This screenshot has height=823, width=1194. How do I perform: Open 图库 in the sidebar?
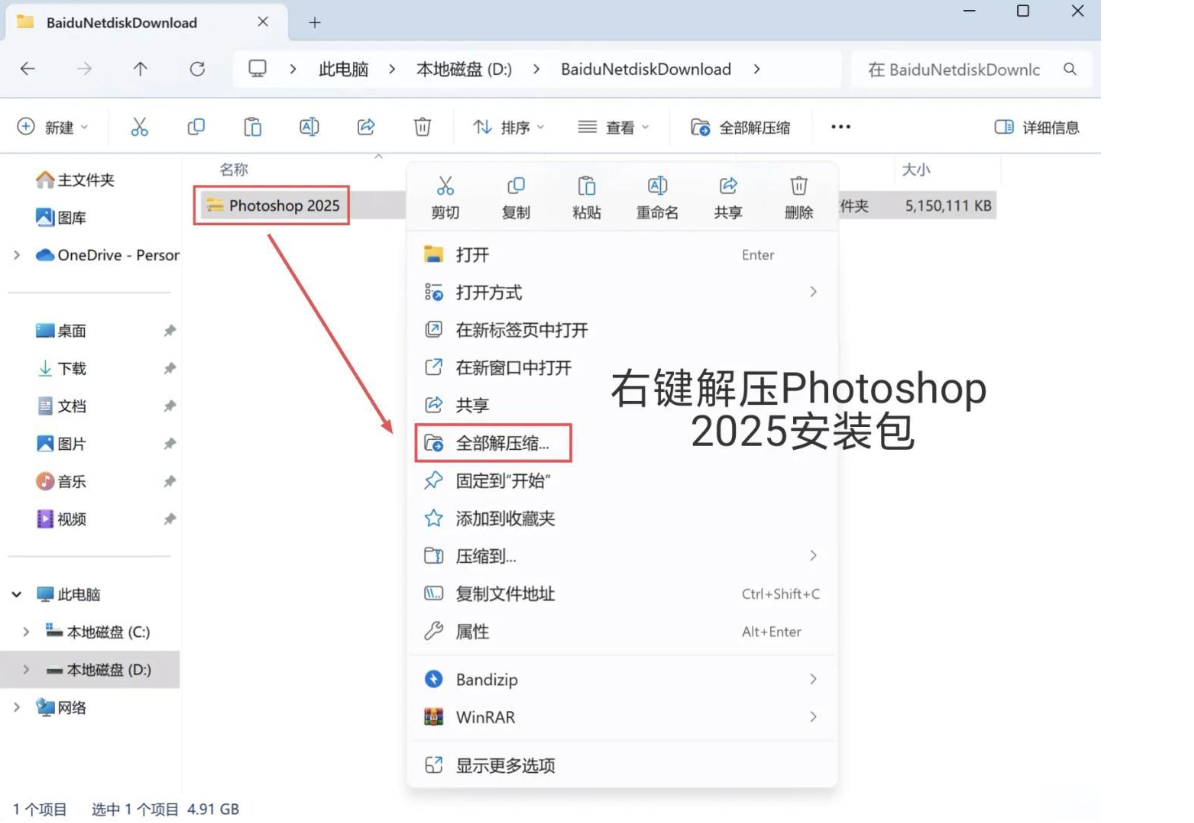point(61,218)
